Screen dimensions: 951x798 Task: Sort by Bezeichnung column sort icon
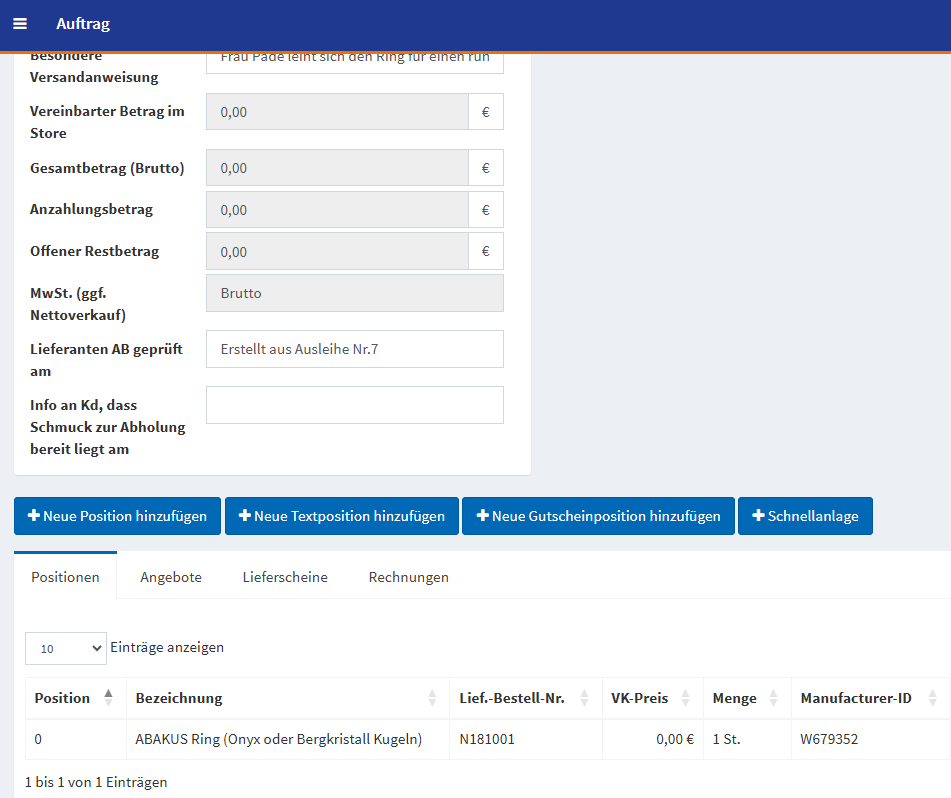tap(432, 698)
